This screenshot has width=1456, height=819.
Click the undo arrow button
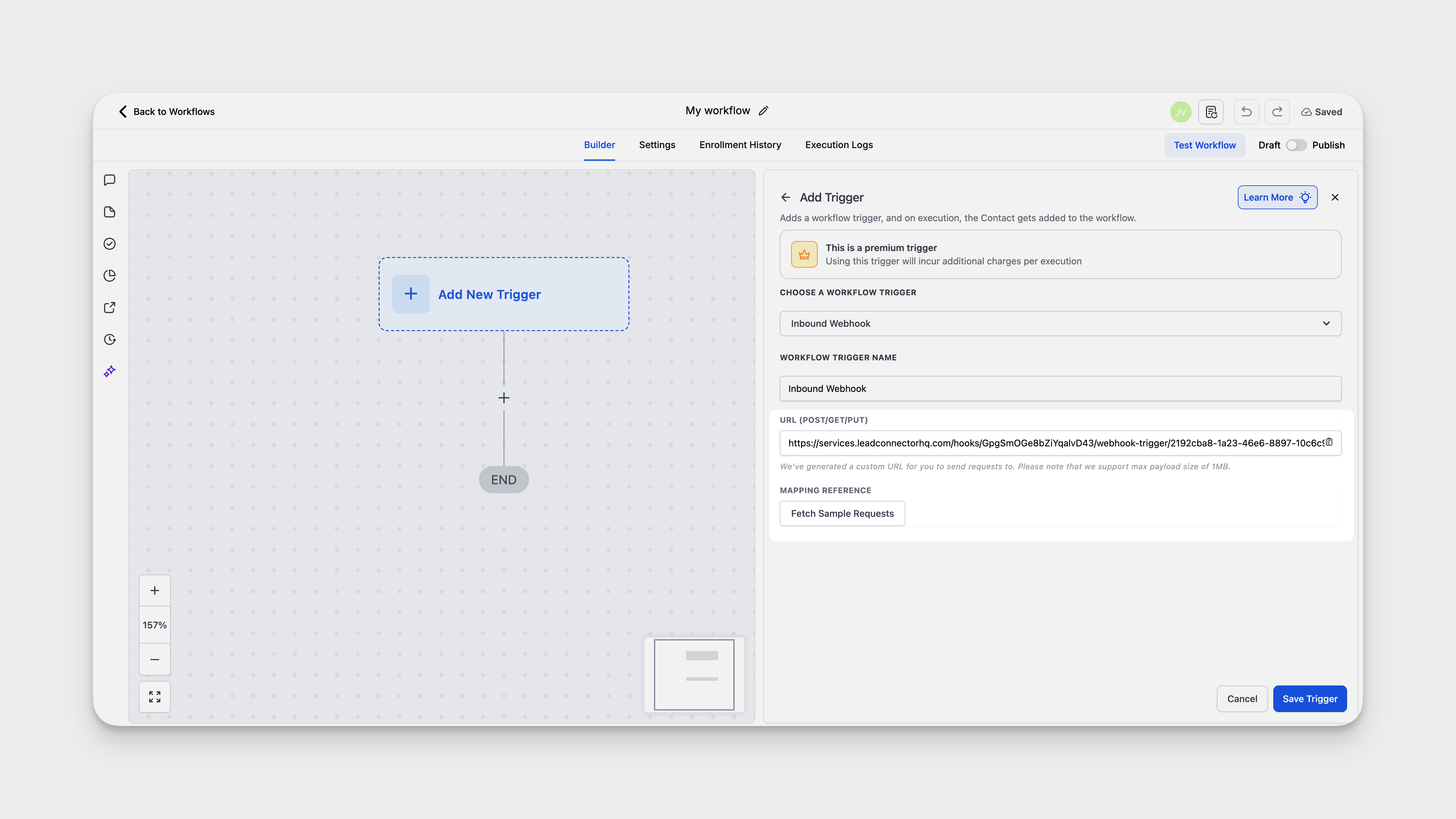click(x=1246, y=112)
